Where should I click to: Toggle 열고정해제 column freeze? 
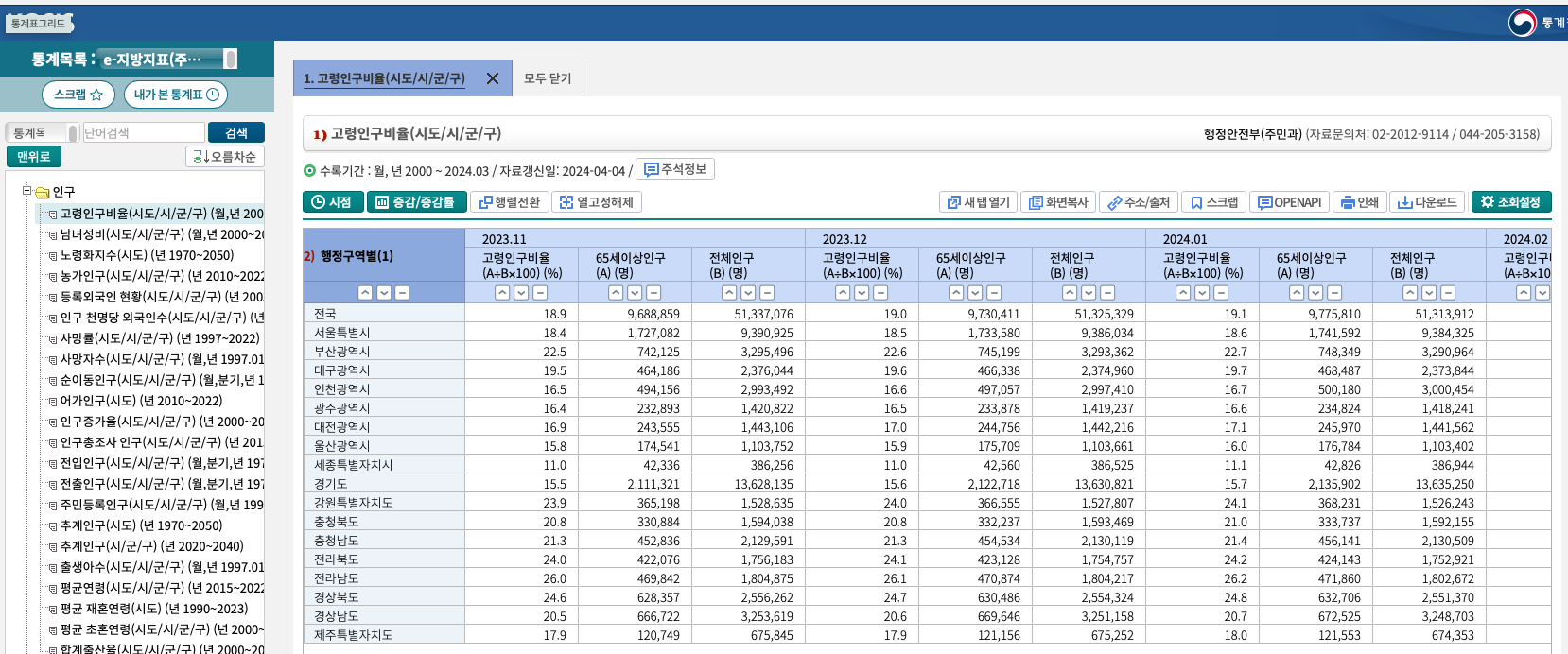[596, 202]
